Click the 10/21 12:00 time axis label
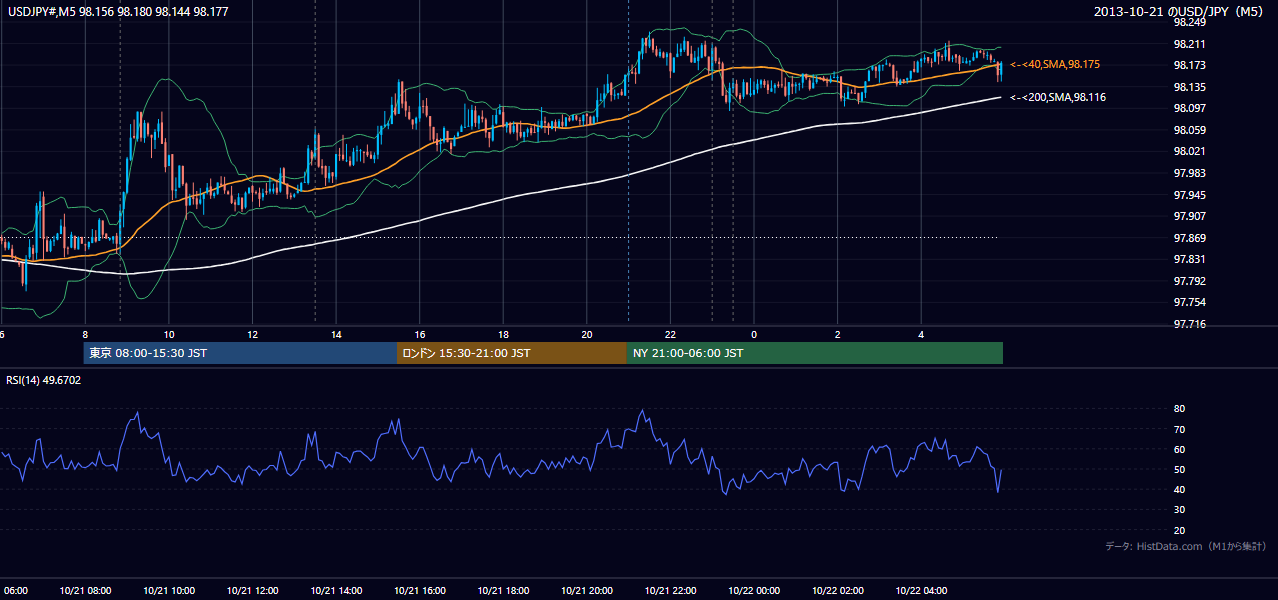1278x600 pixels. tap(252, 591)
